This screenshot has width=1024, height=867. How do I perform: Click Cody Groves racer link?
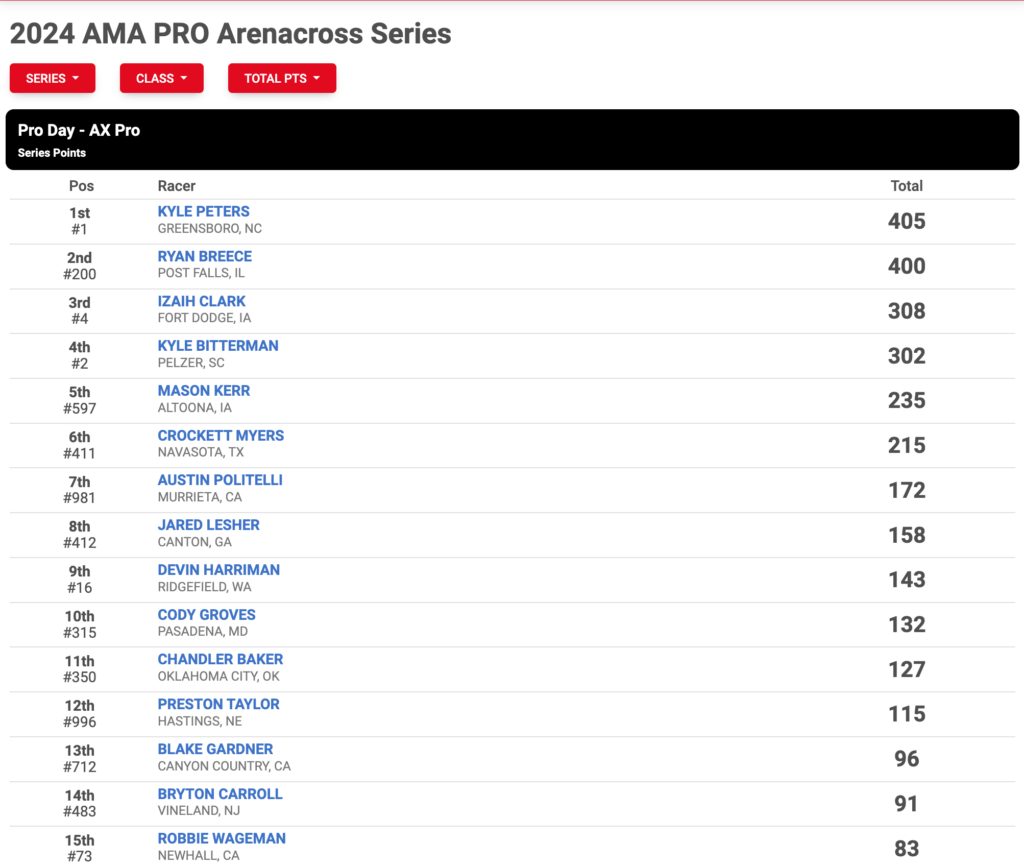pos(206,615)
